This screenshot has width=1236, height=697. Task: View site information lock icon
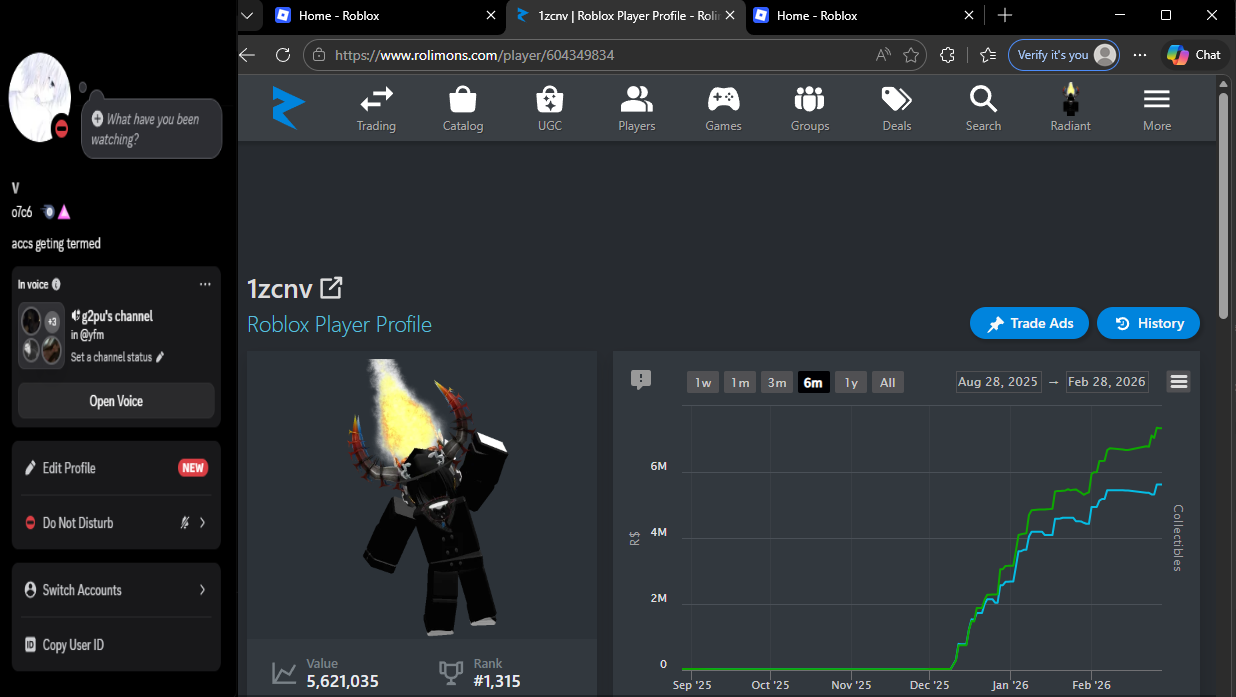(317, 55)
